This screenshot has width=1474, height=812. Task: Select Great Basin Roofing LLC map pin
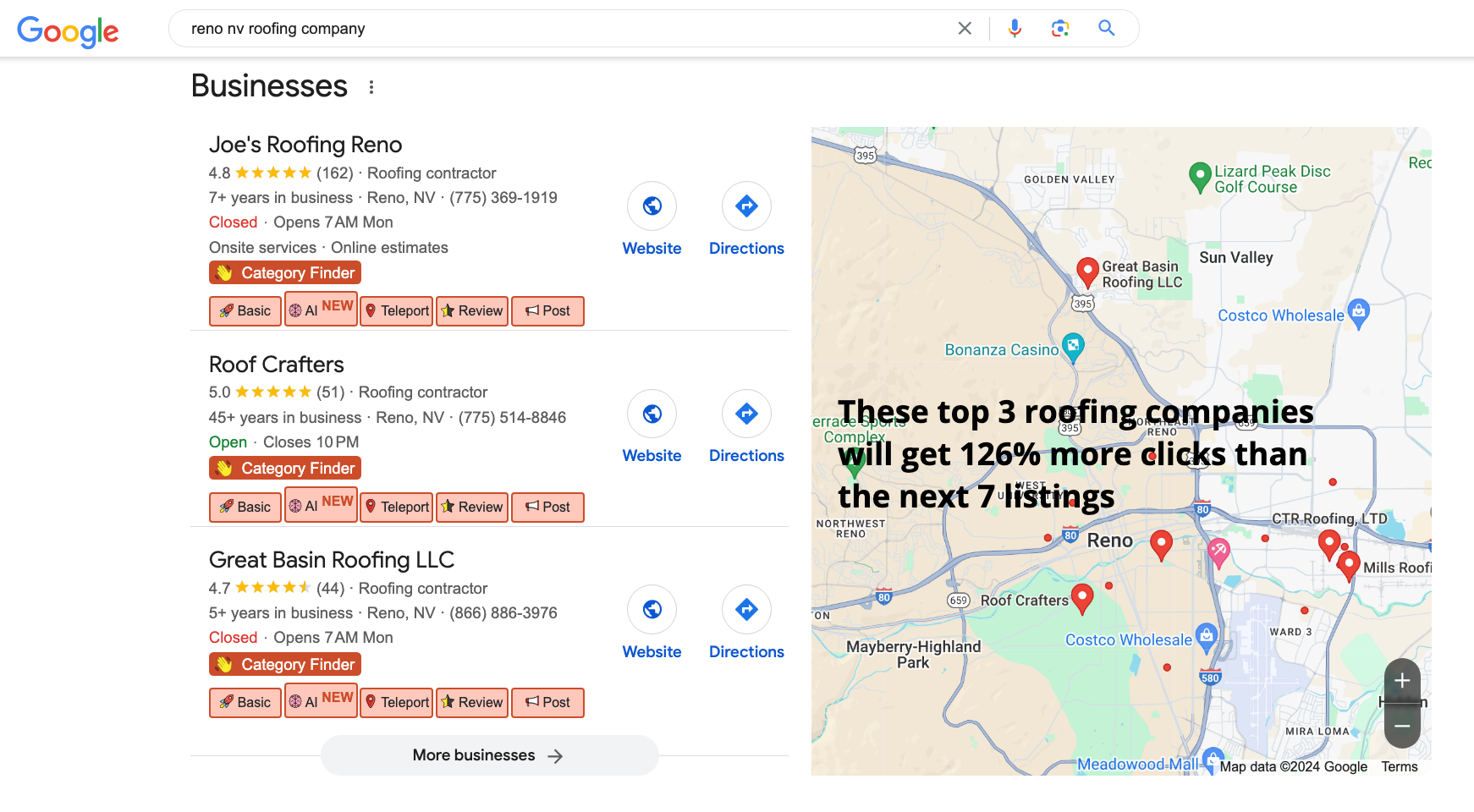pos(1087,274)
